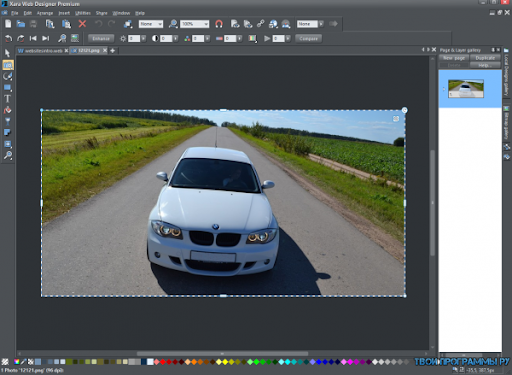Click the Undo arrow icon
This screenshot has height=375, width=512.
tap(99, 24)
